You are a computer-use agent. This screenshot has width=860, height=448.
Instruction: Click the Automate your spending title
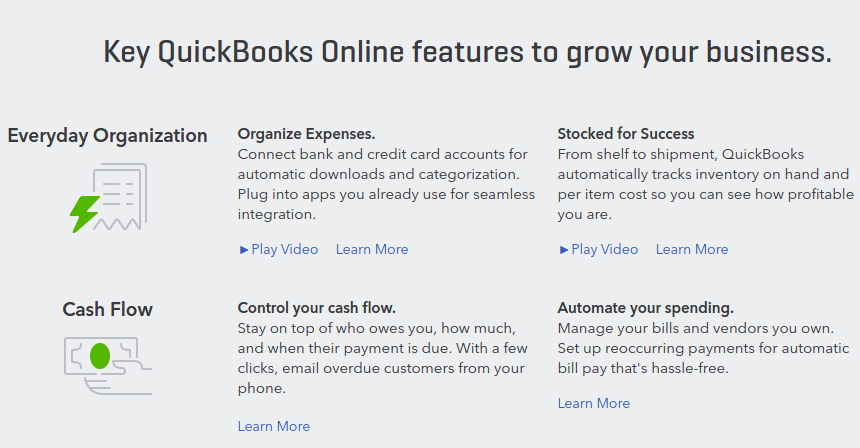(646, 308)
